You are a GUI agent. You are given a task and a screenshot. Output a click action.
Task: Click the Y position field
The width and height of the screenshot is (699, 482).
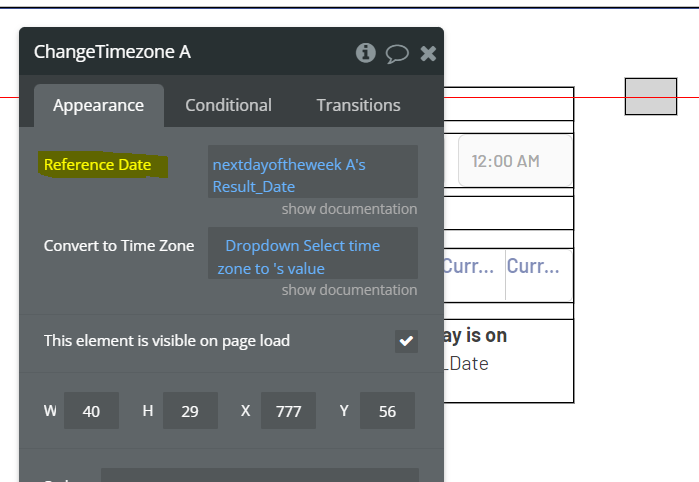[387, 411]
